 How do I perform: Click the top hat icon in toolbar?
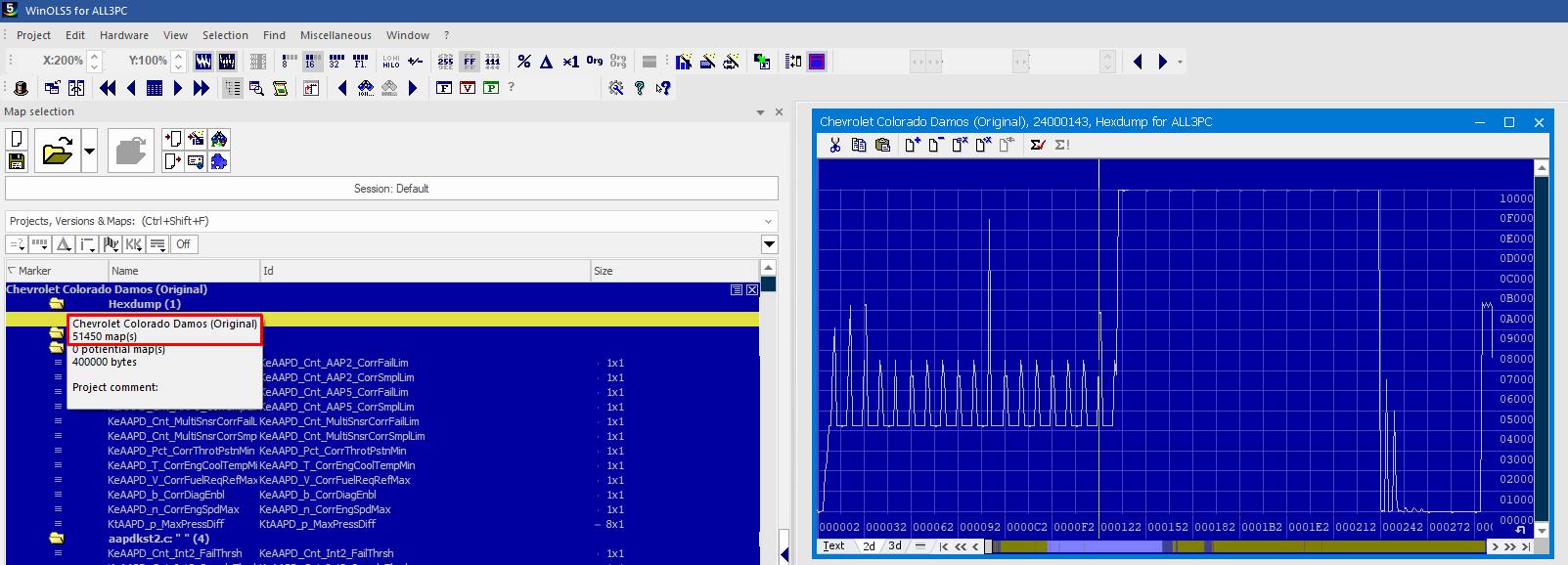point(22,88)
